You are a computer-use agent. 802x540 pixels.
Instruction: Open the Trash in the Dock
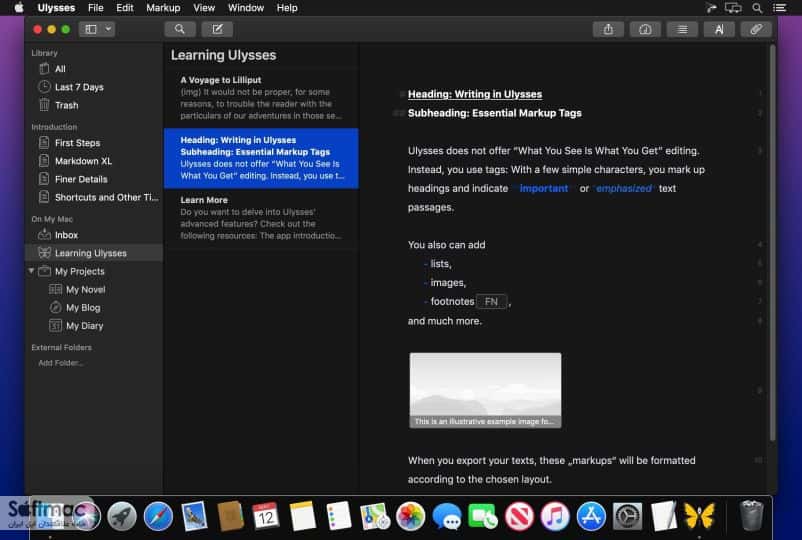tap(751, 516)
